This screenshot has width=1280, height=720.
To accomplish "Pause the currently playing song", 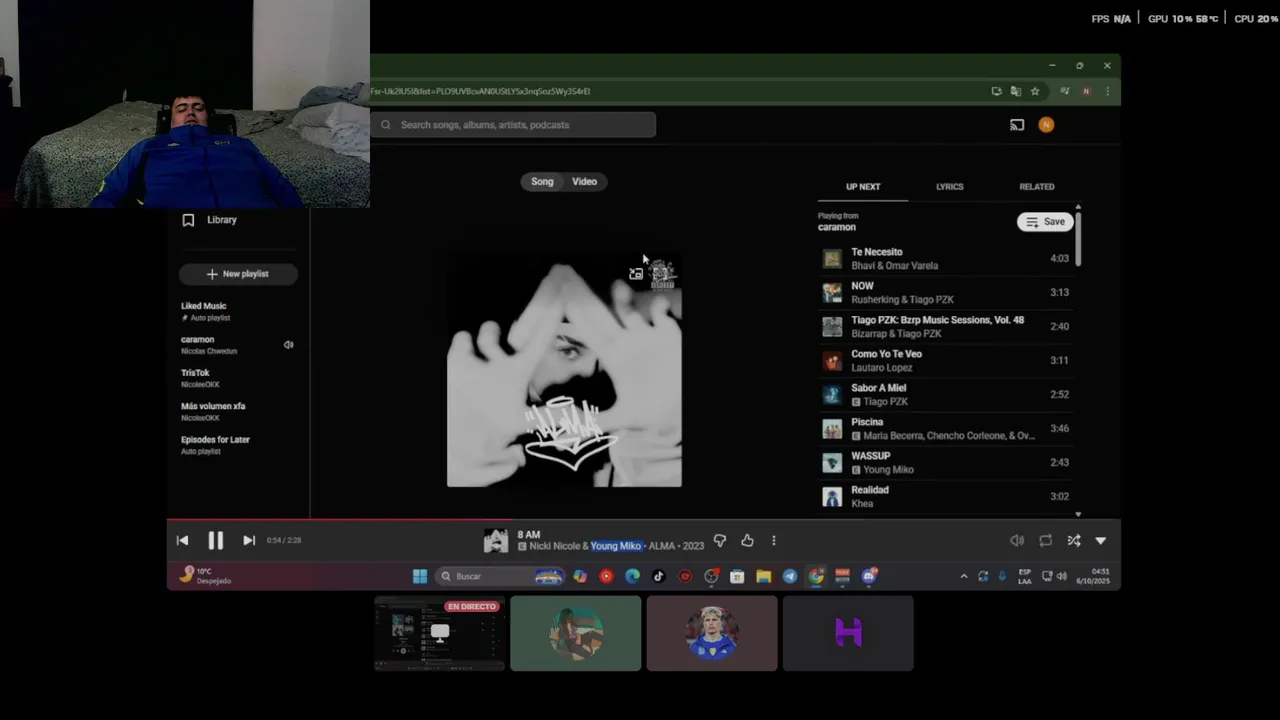I will click(x=215, y=541).
